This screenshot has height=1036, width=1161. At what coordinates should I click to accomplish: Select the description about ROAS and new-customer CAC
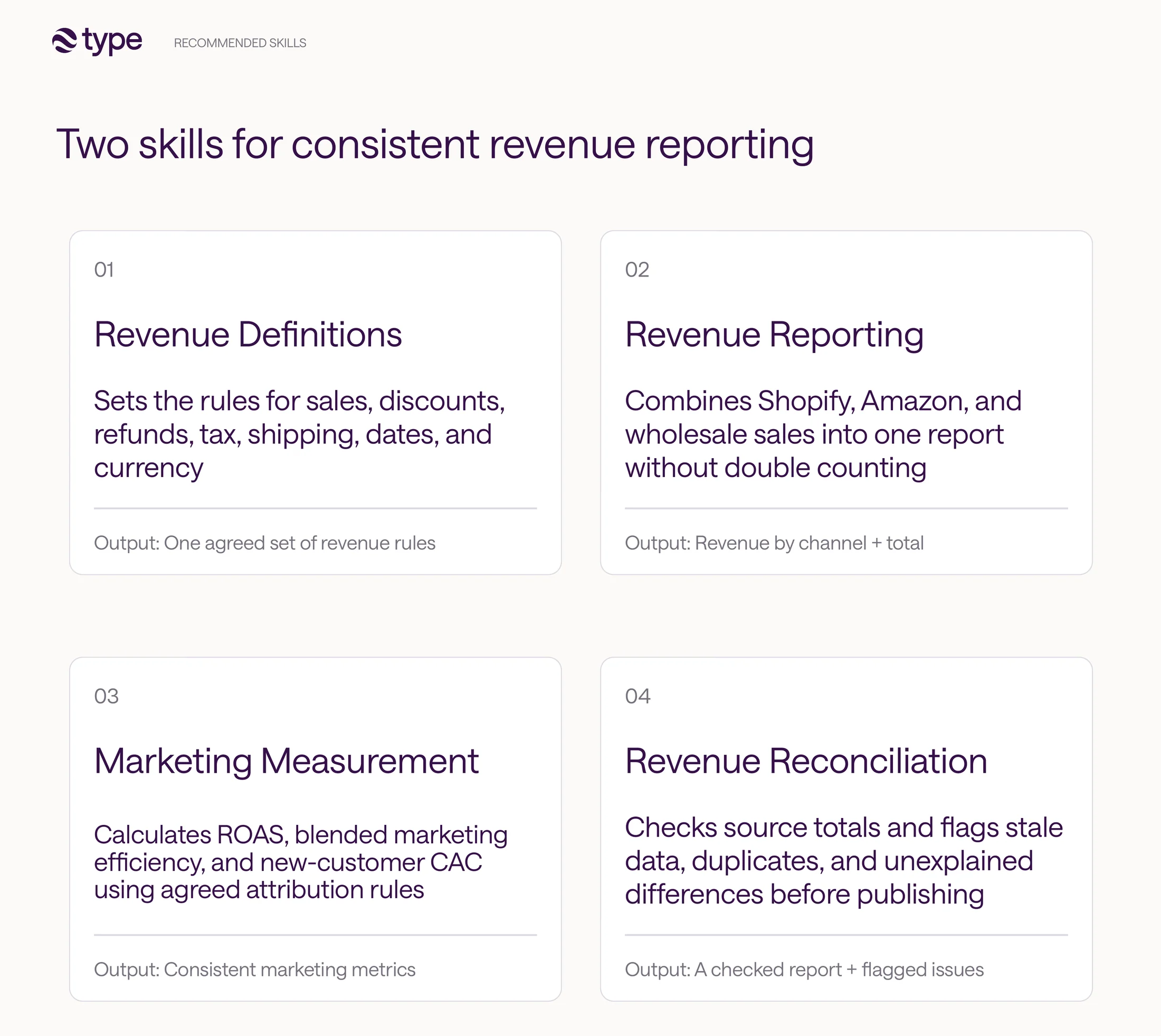[x=300, y=862]
